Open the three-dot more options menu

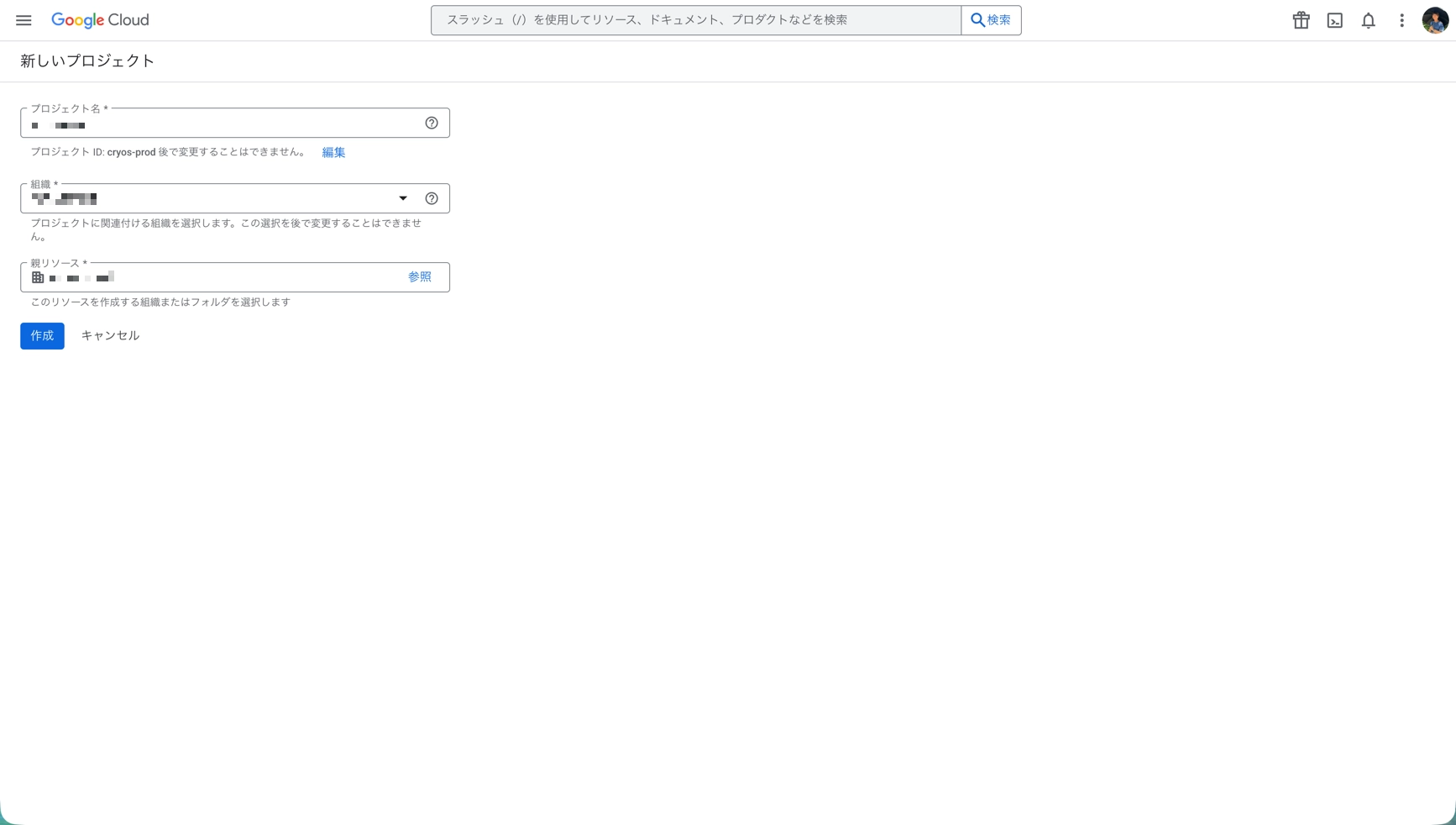click(x=1401, y=20)
